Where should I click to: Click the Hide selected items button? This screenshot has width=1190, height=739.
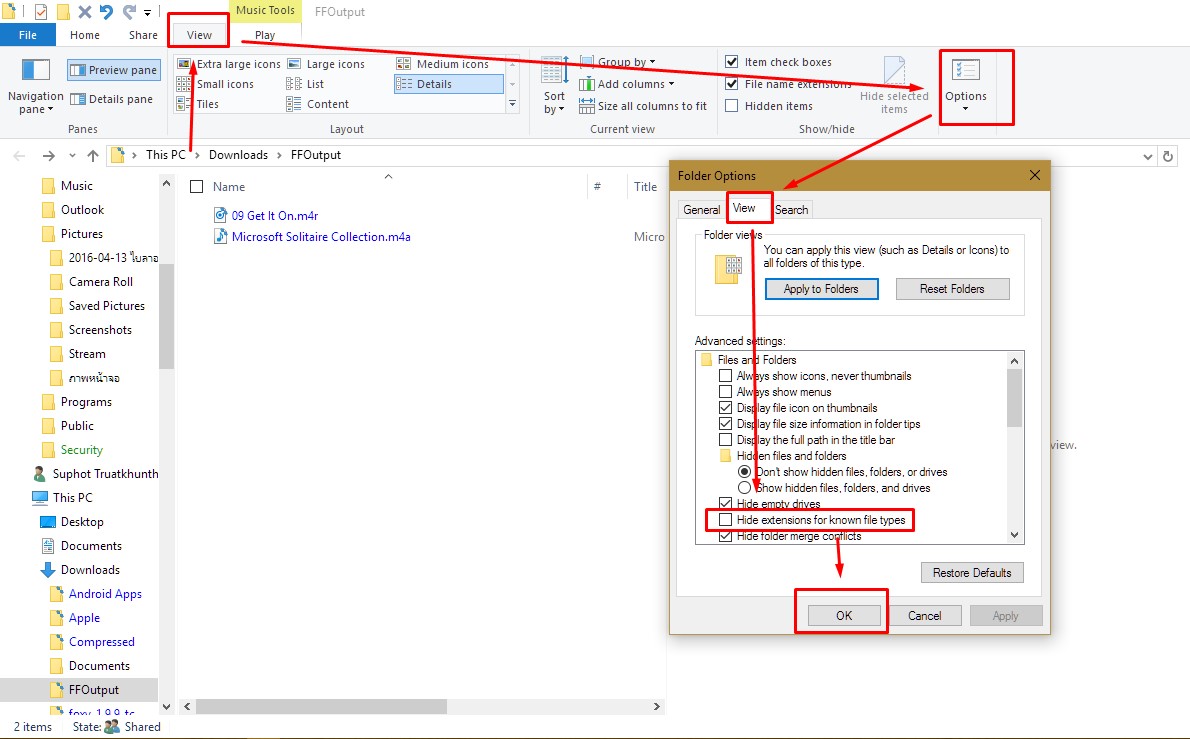tap(894, 85)
